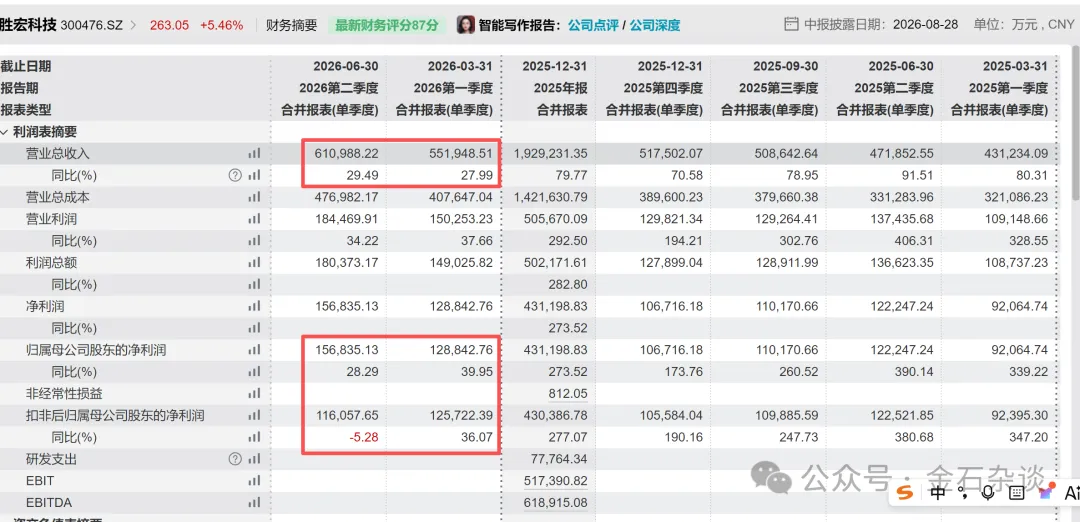
Task: Select EBIT value 517,390.82
Action: coord(556,481)
